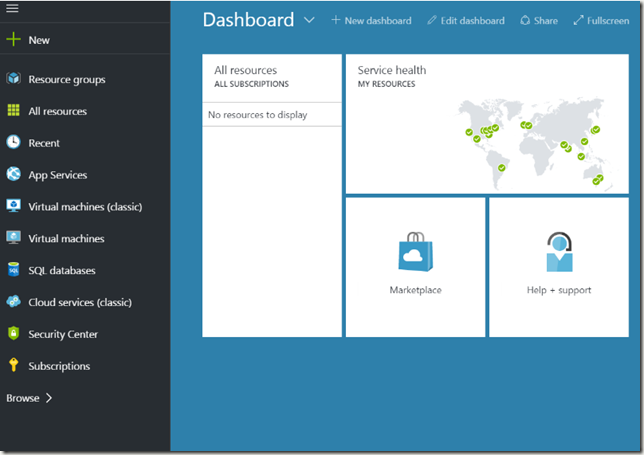Screen dimensions: 644x455
Task: Click the green plus New icon
Action: coord(13,39)
